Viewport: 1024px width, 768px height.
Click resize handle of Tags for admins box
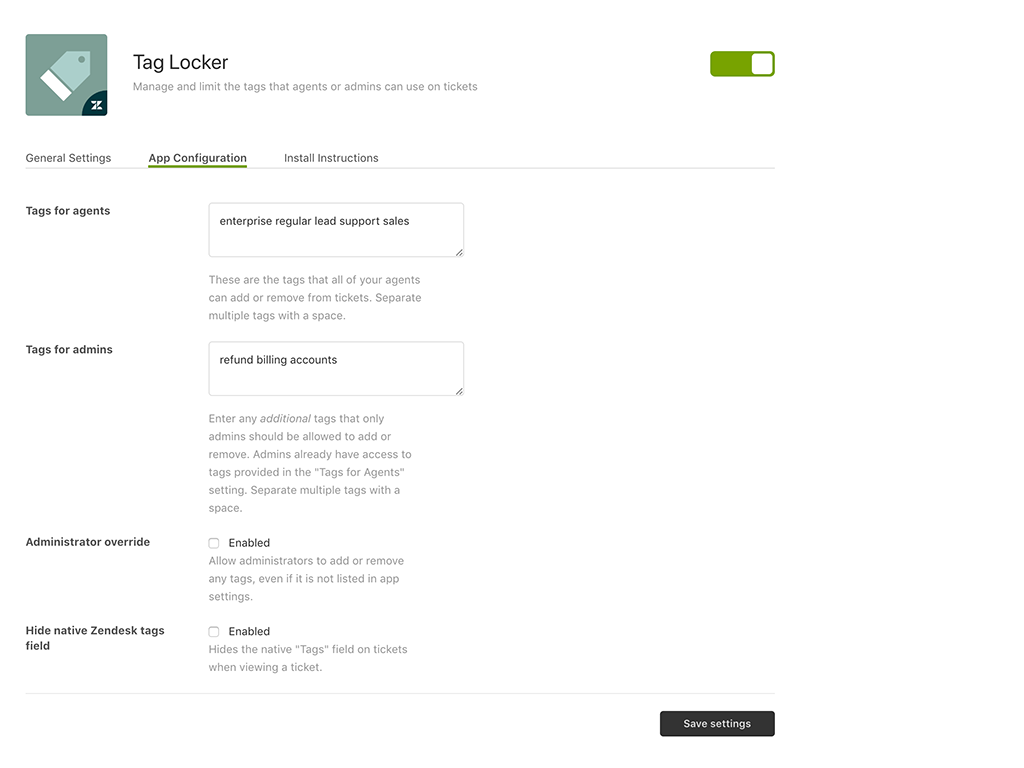[x=459, y=391]
